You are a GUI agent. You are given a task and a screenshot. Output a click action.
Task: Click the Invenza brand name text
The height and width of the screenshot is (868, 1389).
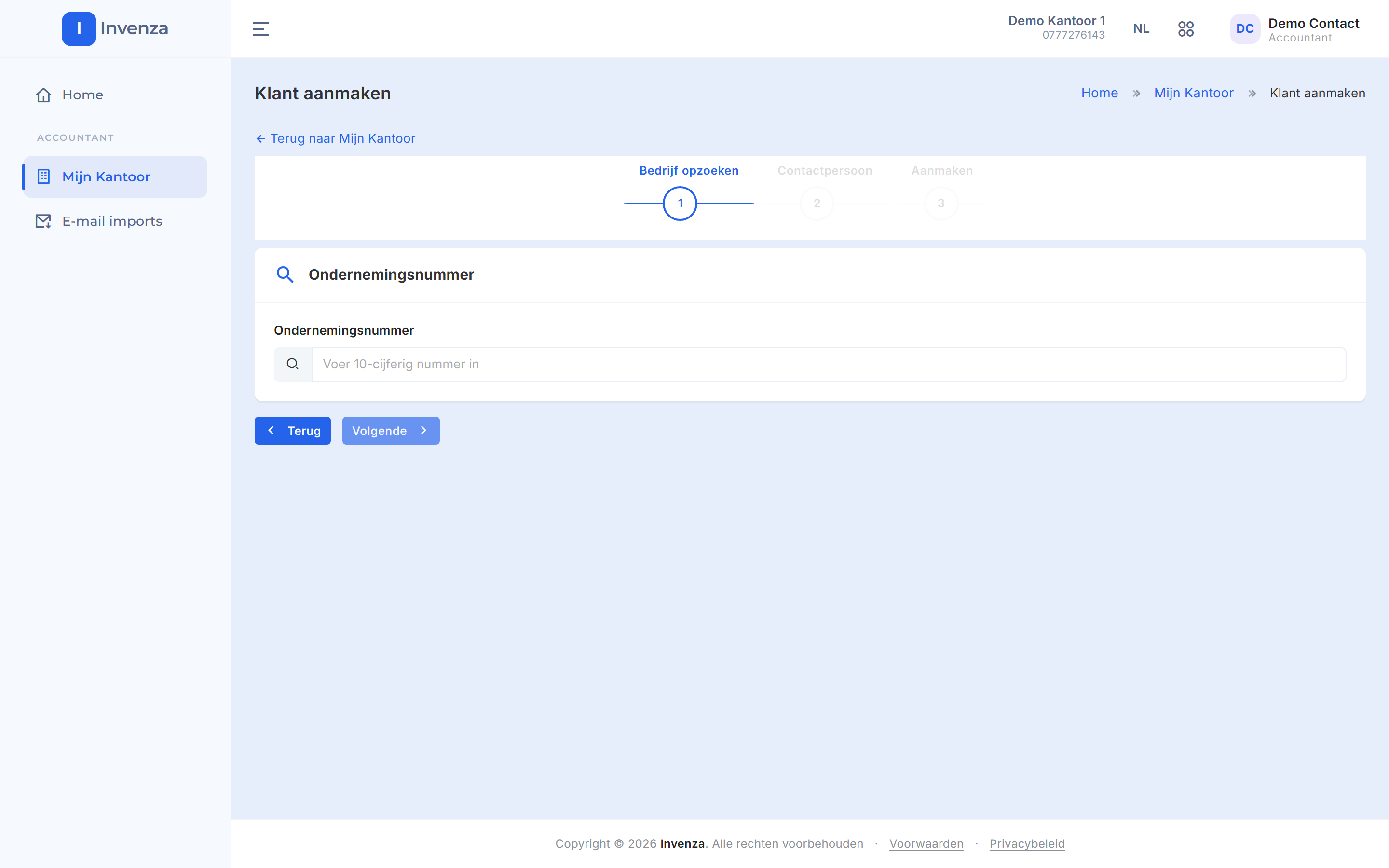134,28
